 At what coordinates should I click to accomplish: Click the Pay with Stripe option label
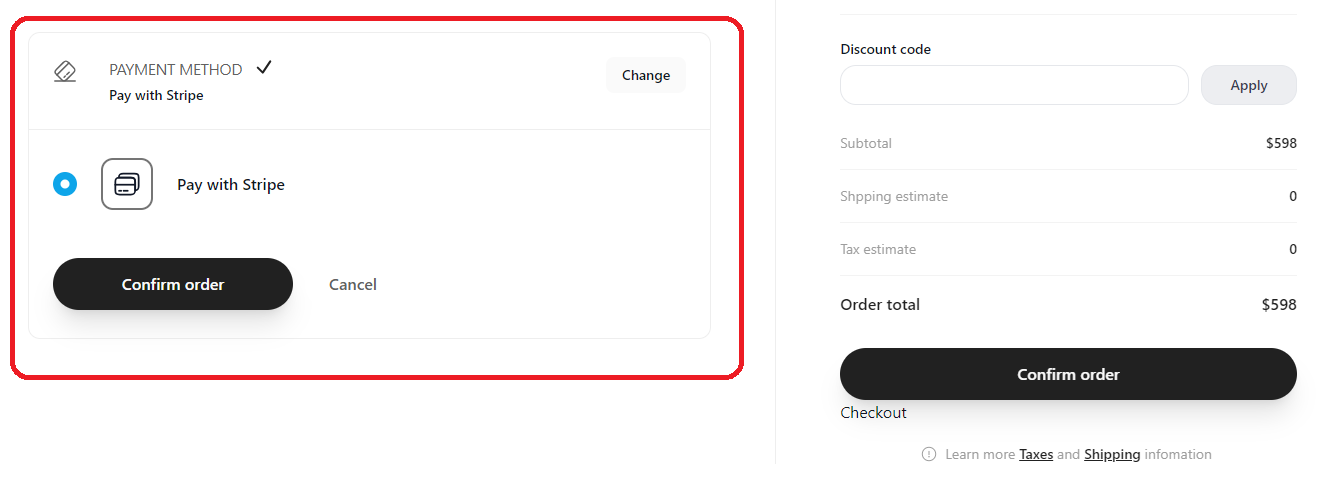231,185
